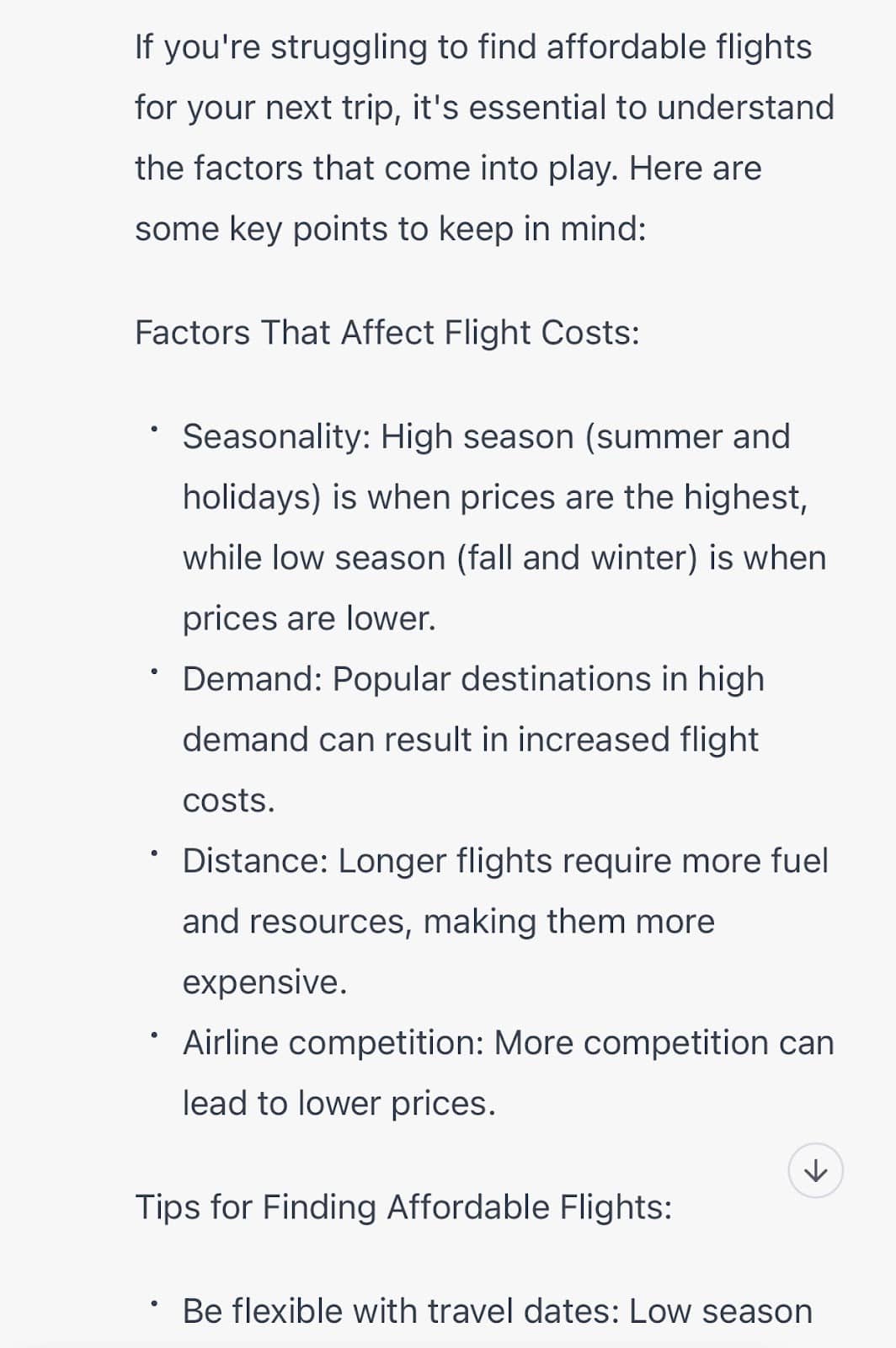Click the line "lead to lower prices."
Image resolution: width=896 pixels, height=1348 pixels.
[339, 1104]
